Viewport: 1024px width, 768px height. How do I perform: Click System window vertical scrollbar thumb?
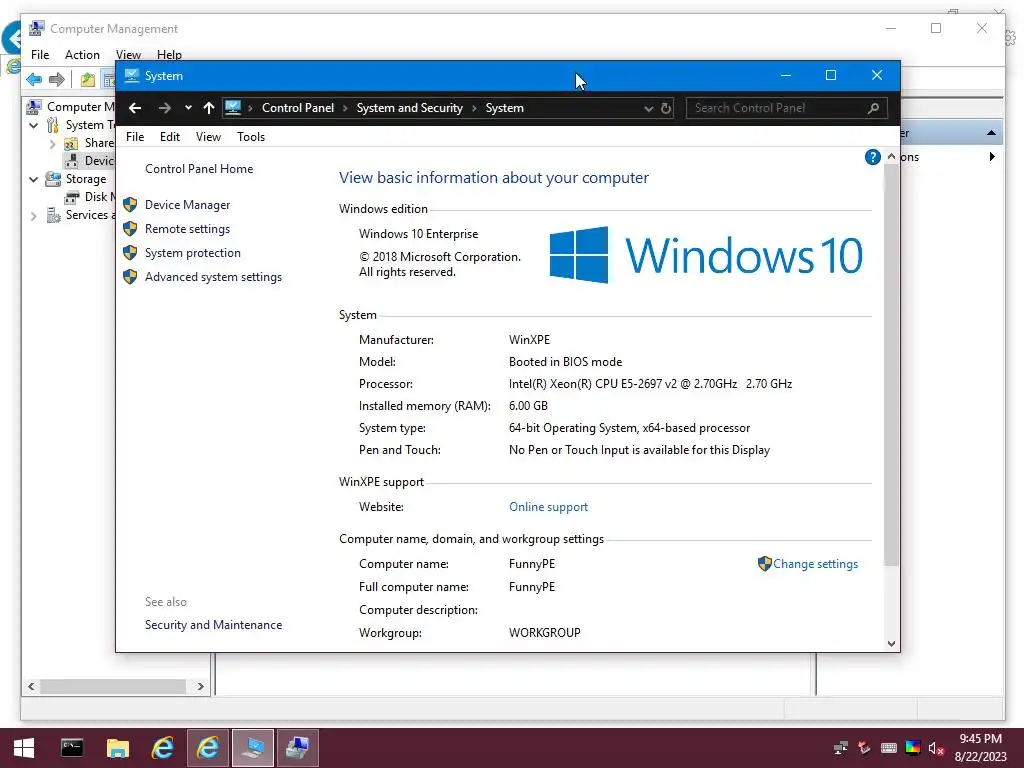(x=891, y=364)
